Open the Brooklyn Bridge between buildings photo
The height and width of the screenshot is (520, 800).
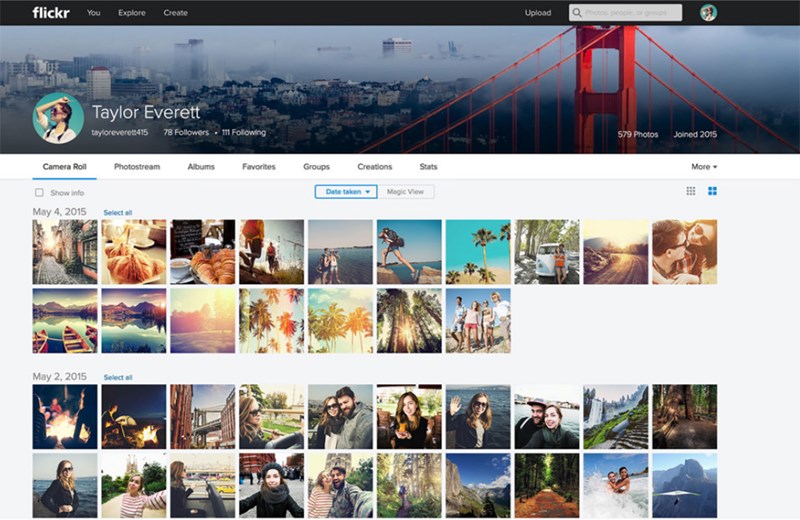click(203, 417)
